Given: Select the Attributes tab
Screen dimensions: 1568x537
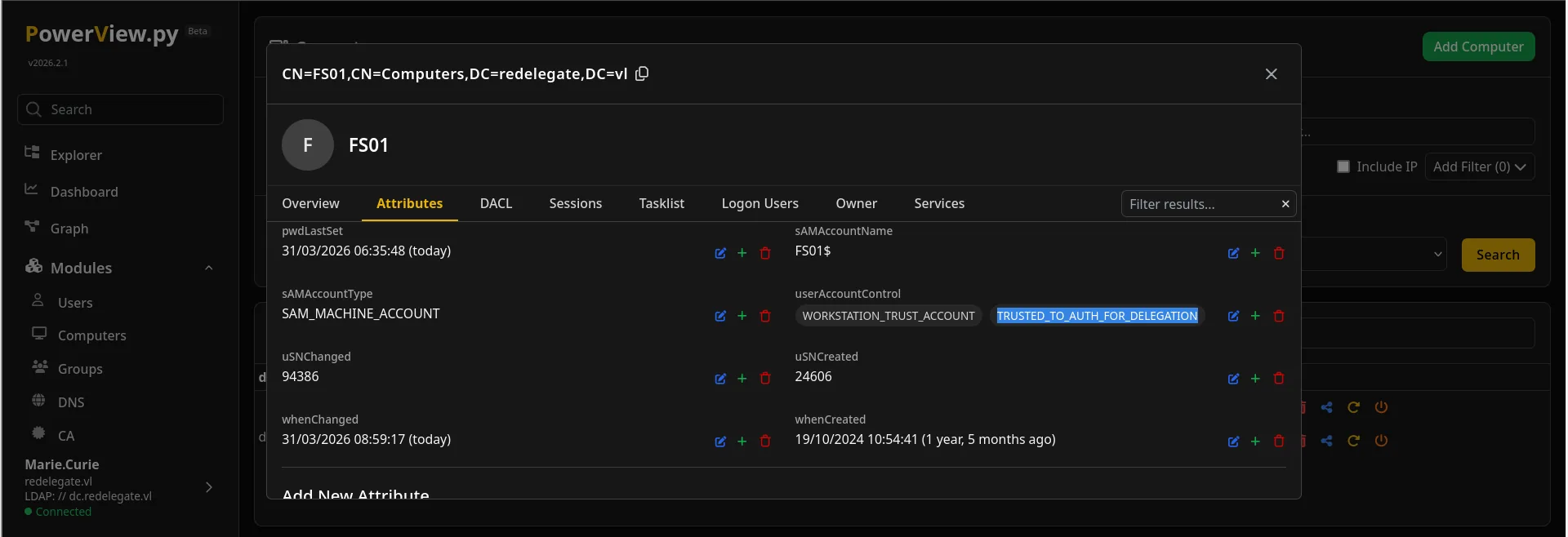Looking at the screenshot, I should (x=409, y=203).
